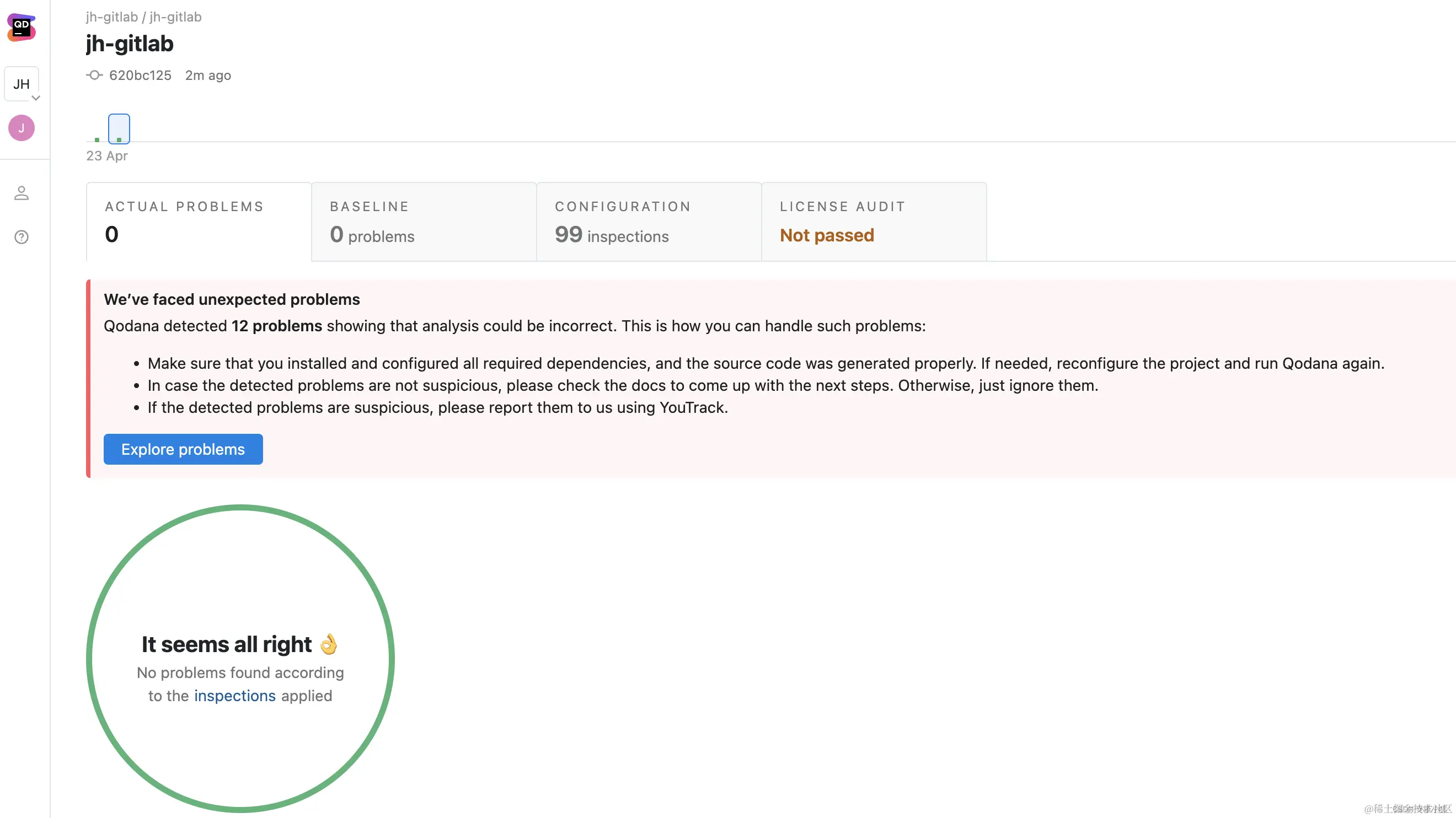This screenshot has width=1456, height=818.
Task: Open second jh-gitlab breadcrumb link
Action: (x=175, y=17)
